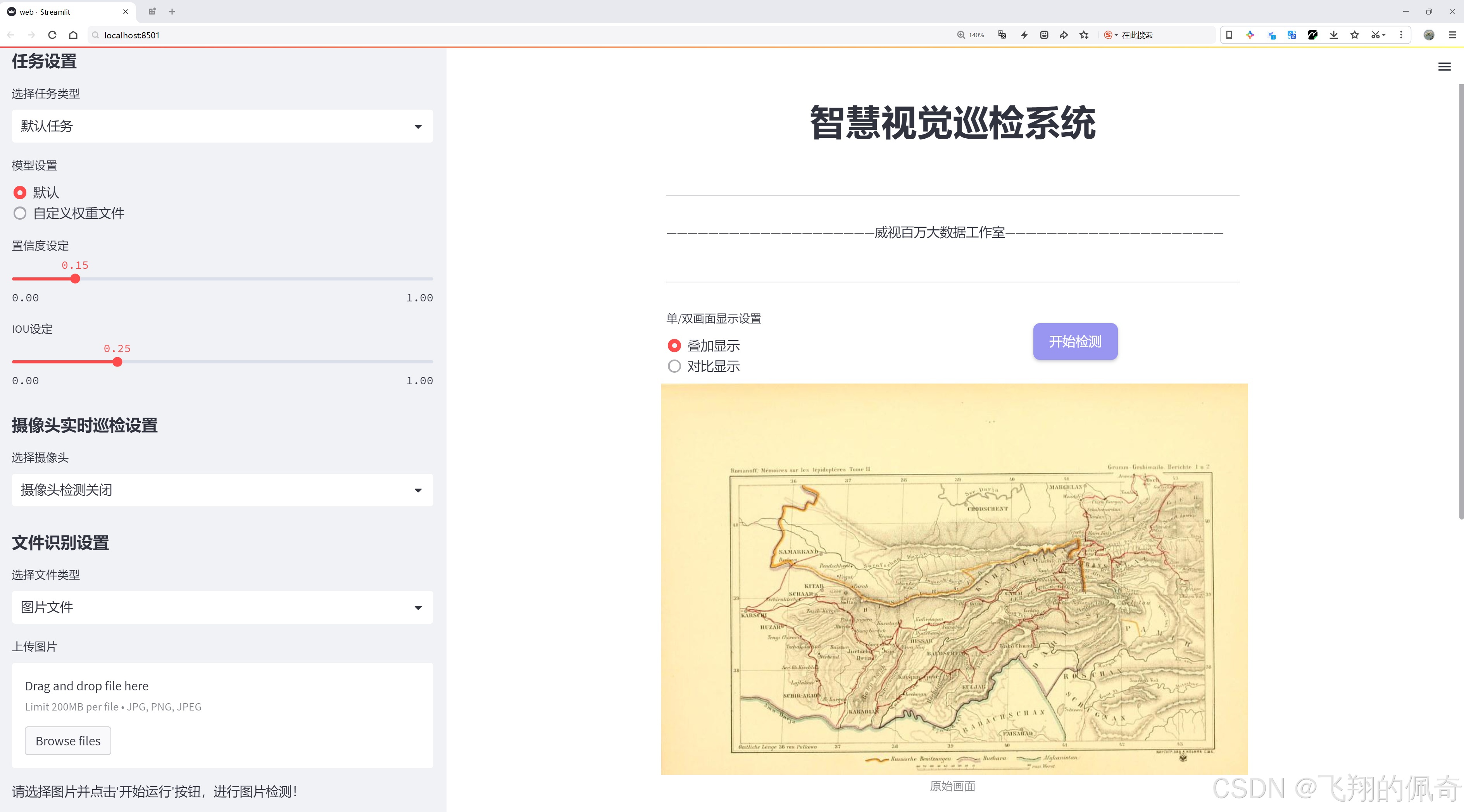This screenshot has width=1464, height=812.
Task: Select the 自定义权重文件 radio option
Action: point(20,213)
